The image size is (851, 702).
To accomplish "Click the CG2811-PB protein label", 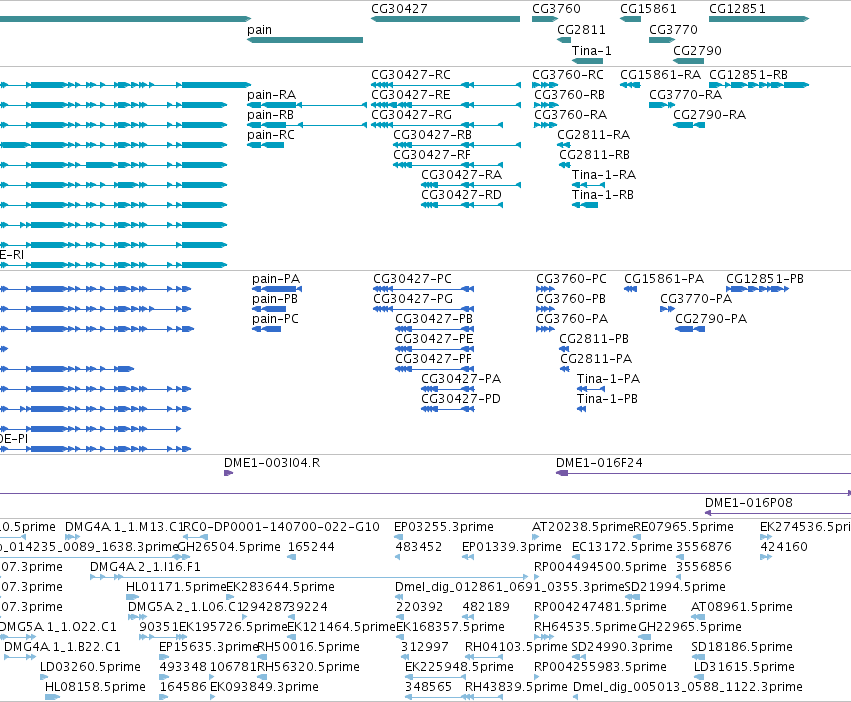I will tap(594, 339).
